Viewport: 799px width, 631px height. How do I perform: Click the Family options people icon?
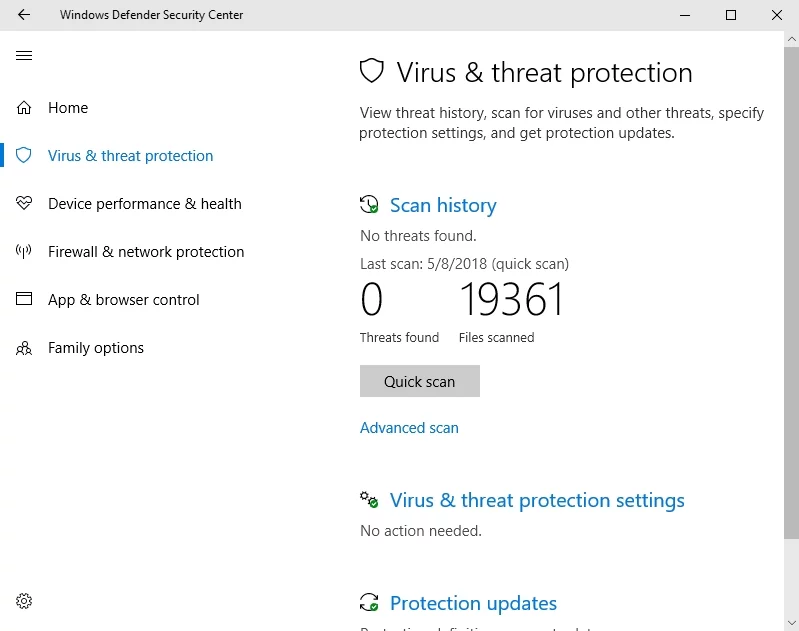(x=25, y=348)
